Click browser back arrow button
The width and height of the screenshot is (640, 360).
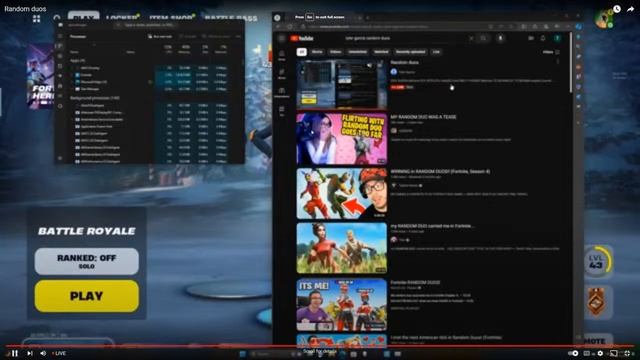coord(278,27)
